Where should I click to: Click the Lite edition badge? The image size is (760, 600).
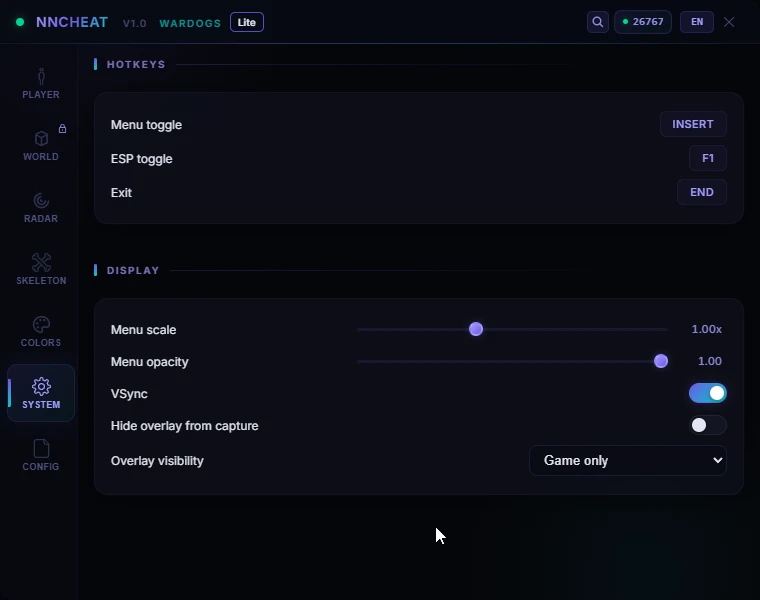point(247,22)
